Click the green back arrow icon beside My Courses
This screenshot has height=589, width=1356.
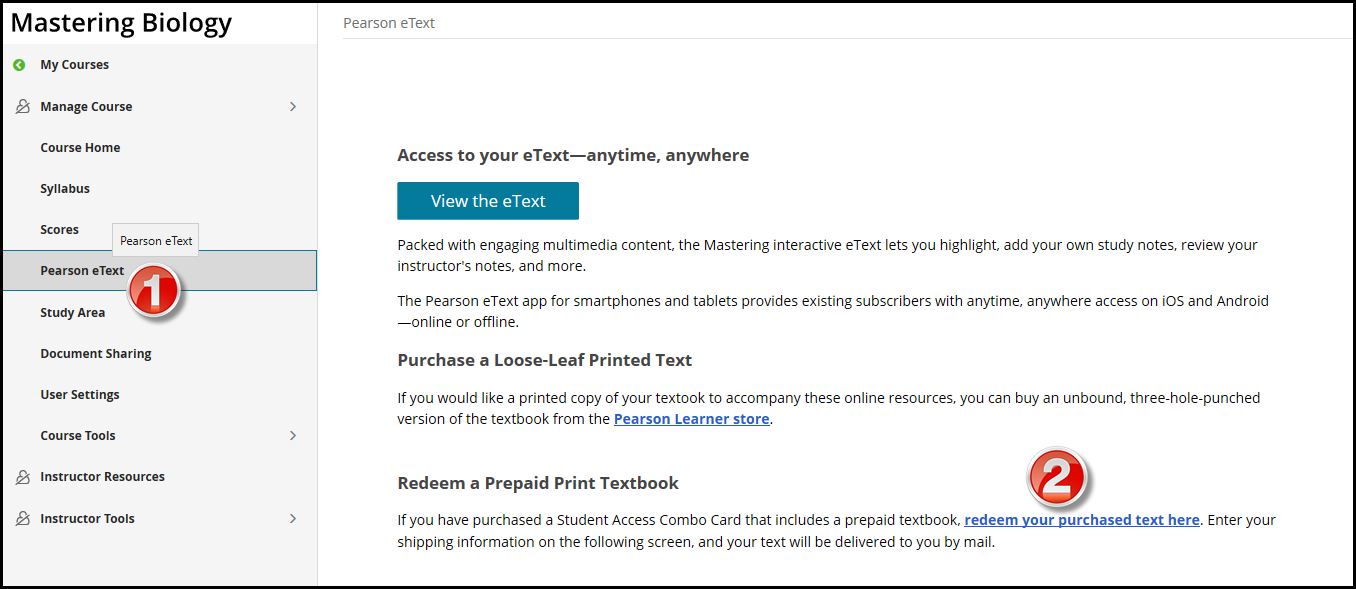click(19, 65)
